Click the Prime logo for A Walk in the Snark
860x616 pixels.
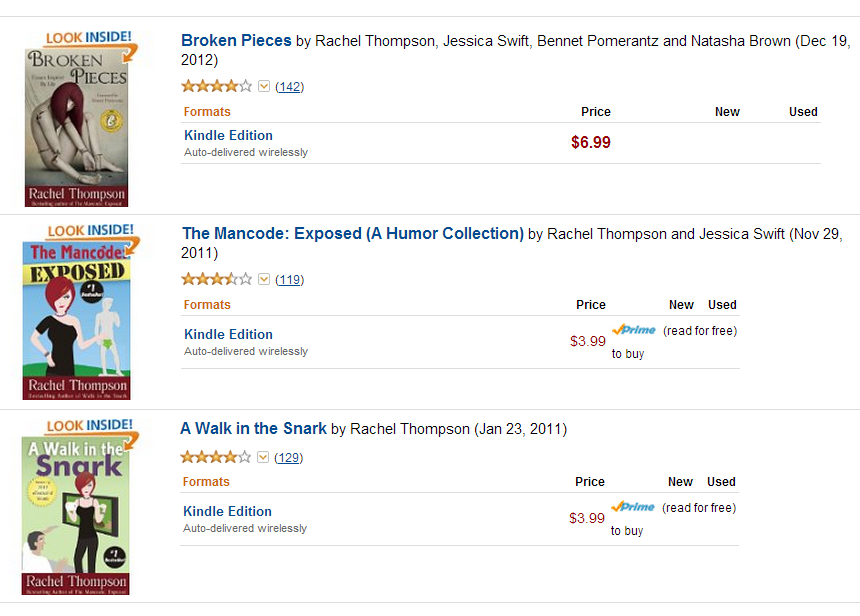tap(634, 507)
